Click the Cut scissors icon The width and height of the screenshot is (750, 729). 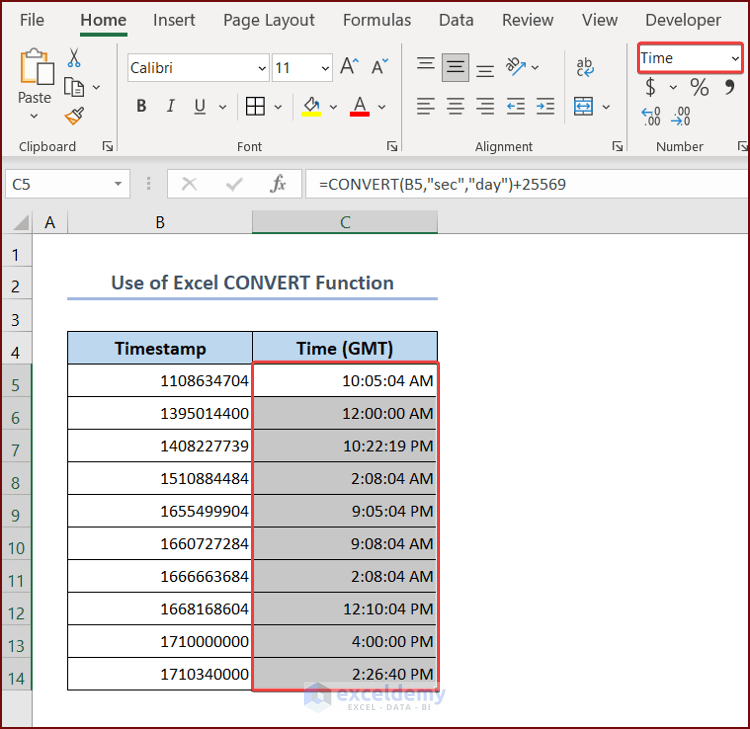(x=74, y=59)
